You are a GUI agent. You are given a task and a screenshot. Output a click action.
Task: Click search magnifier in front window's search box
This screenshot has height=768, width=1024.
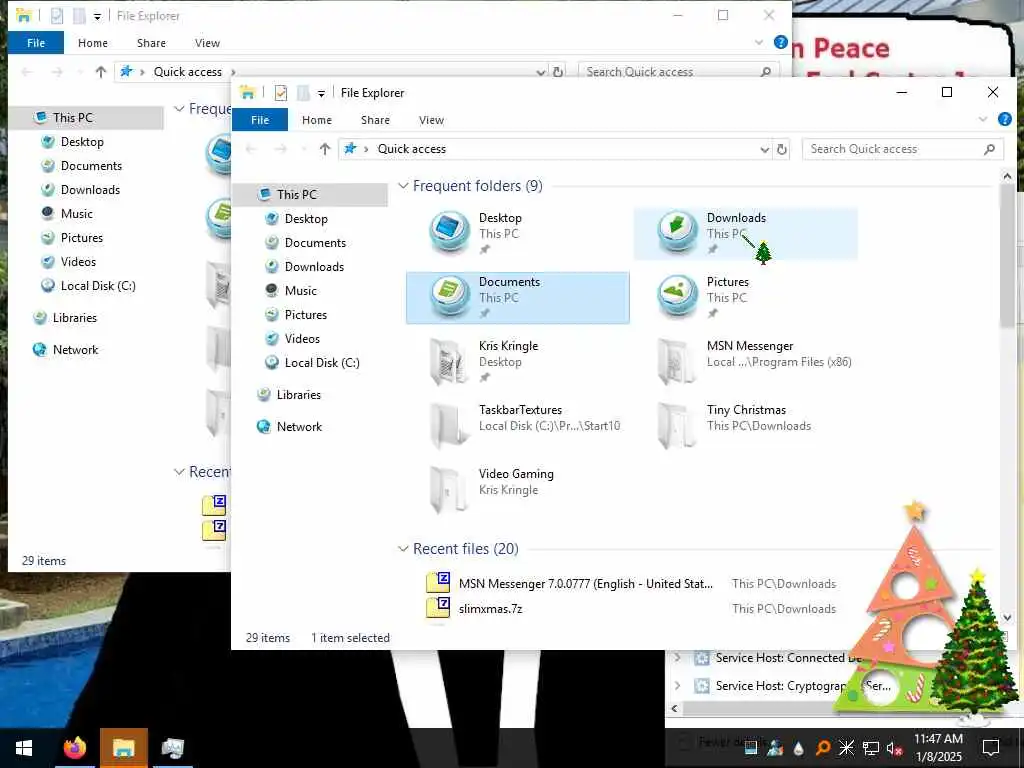(x=989, y=149)
